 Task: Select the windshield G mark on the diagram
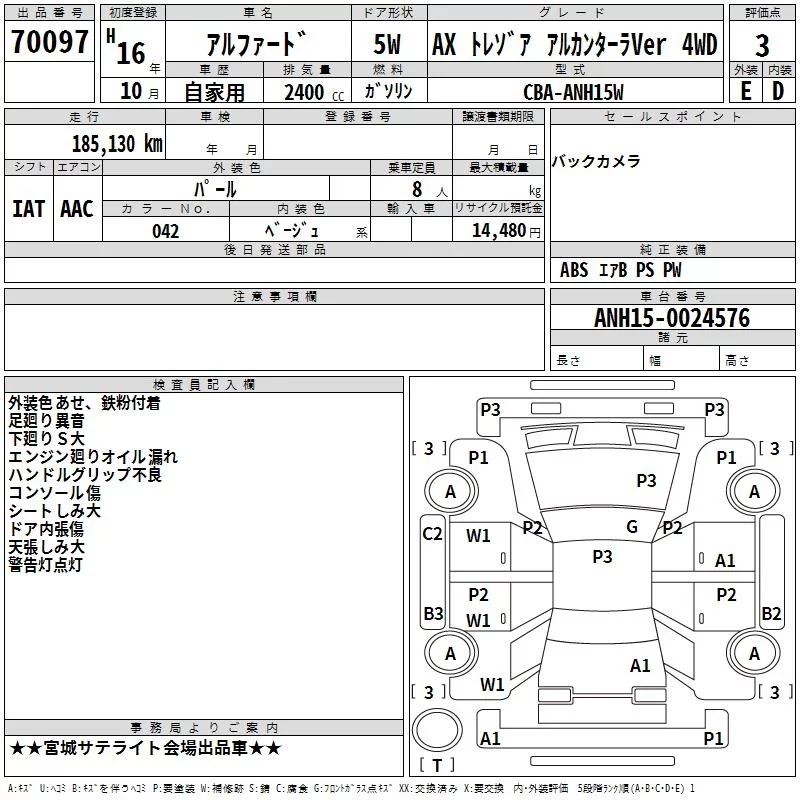pos(632,526)
